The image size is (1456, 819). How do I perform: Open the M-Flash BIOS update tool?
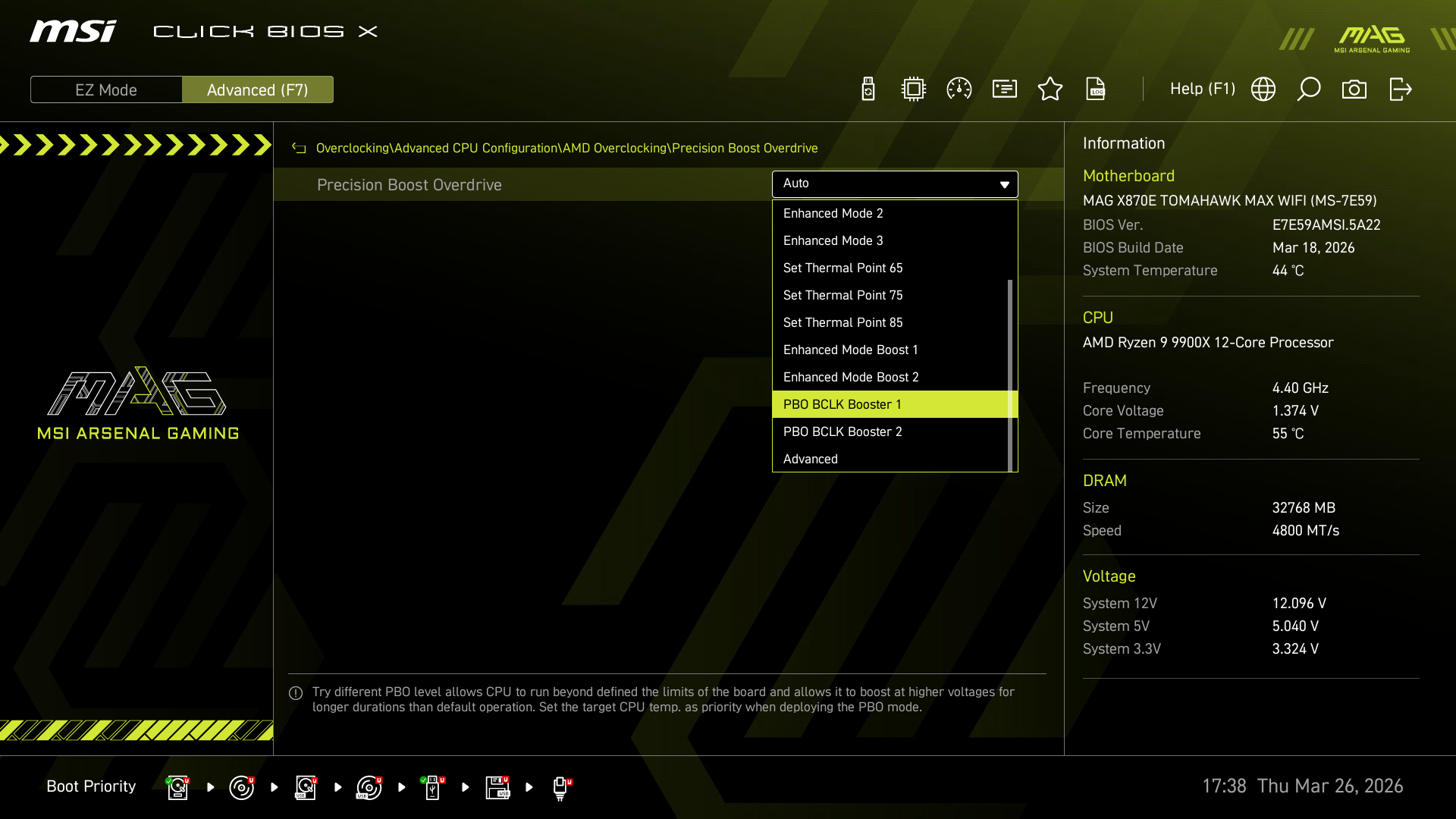pyautogui.click(x=868, y=89)
